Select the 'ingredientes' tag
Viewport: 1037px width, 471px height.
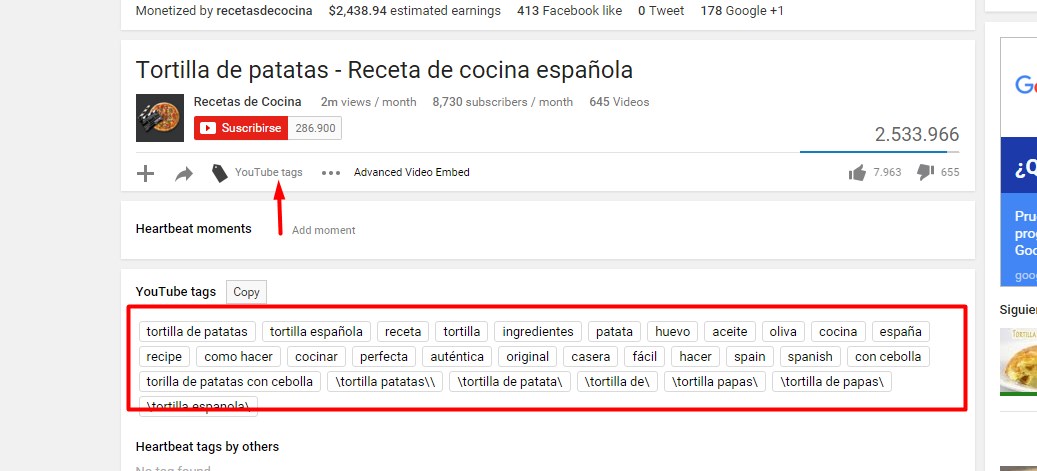(x=538, y=331)
